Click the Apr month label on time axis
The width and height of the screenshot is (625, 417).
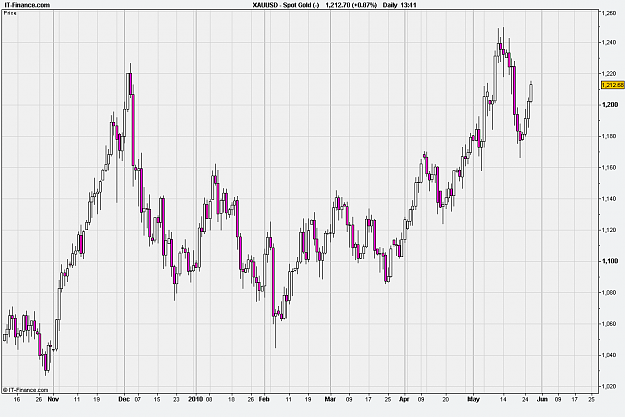tap(404, 399)
